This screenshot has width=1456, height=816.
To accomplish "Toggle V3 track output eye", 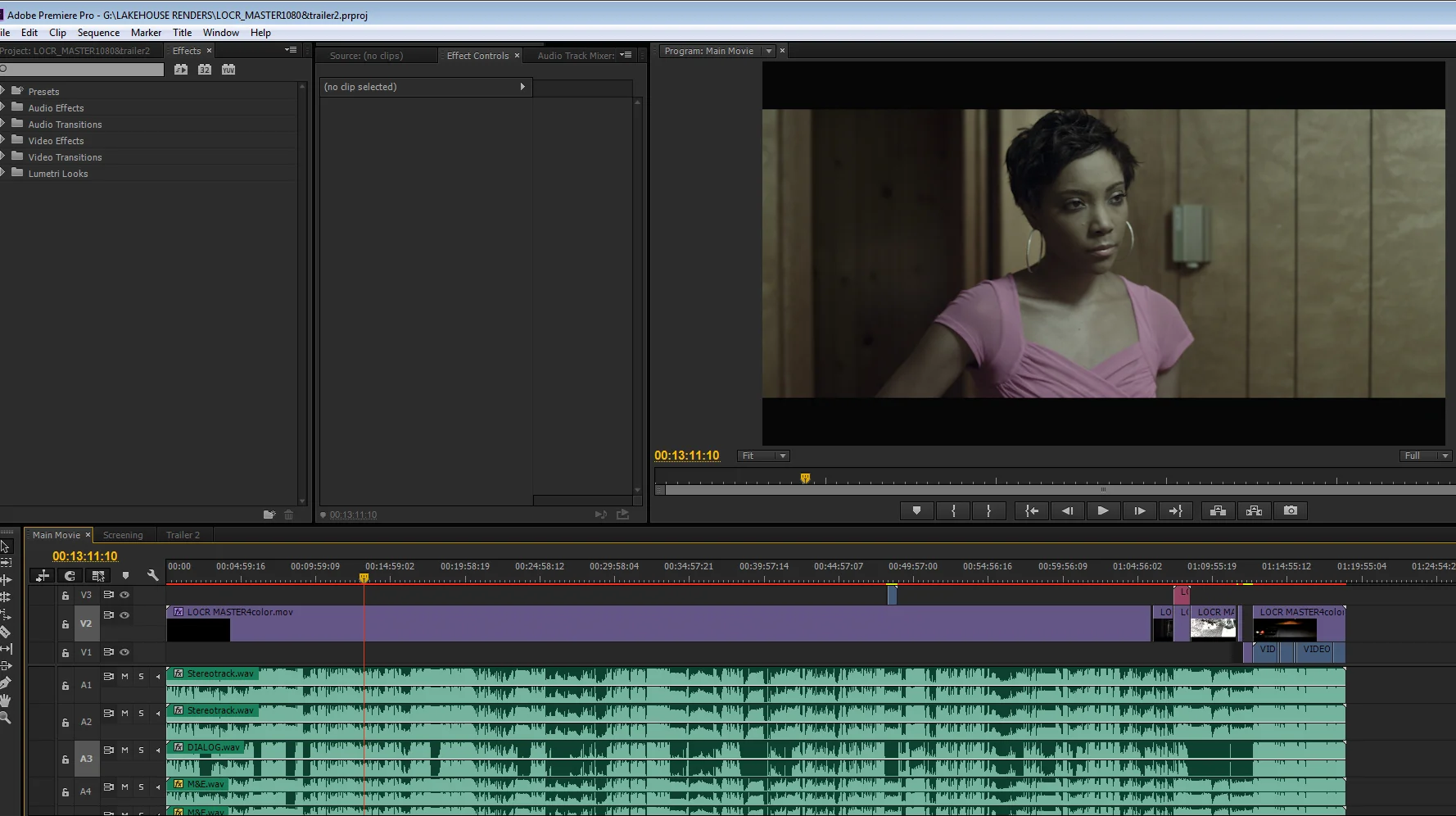I will (124, 595).
